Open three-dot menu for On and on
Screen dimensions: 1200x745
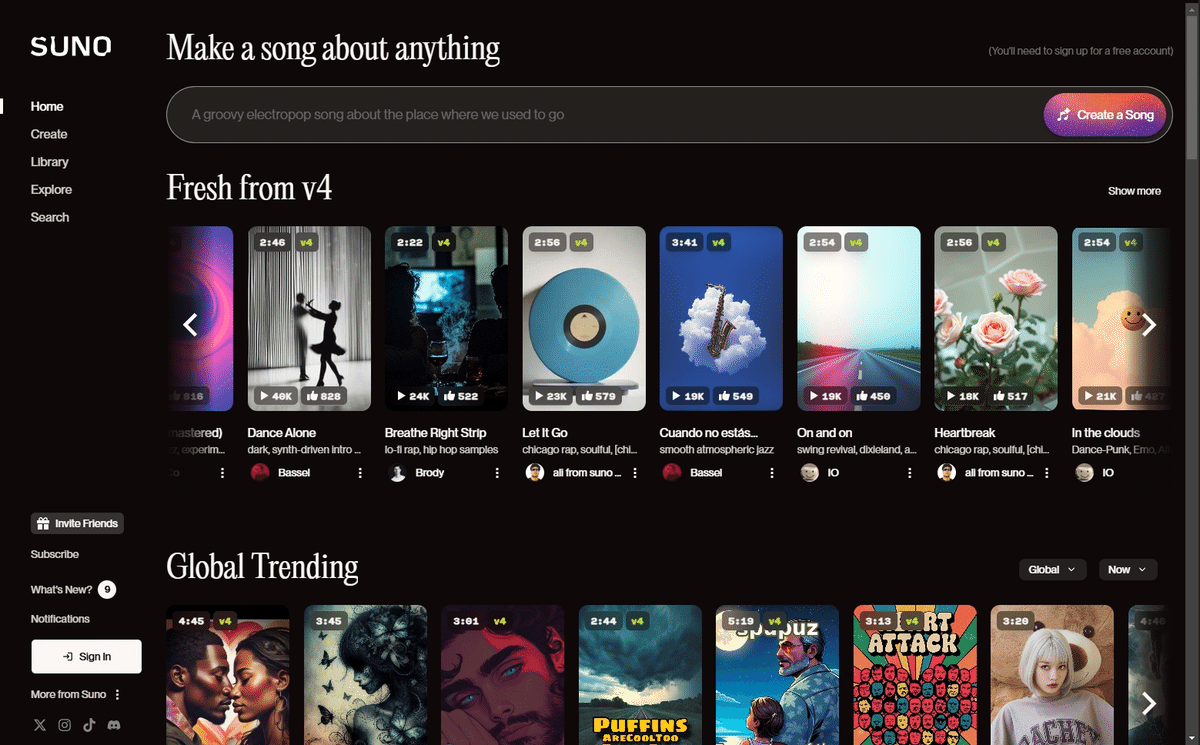pos(909,473)
